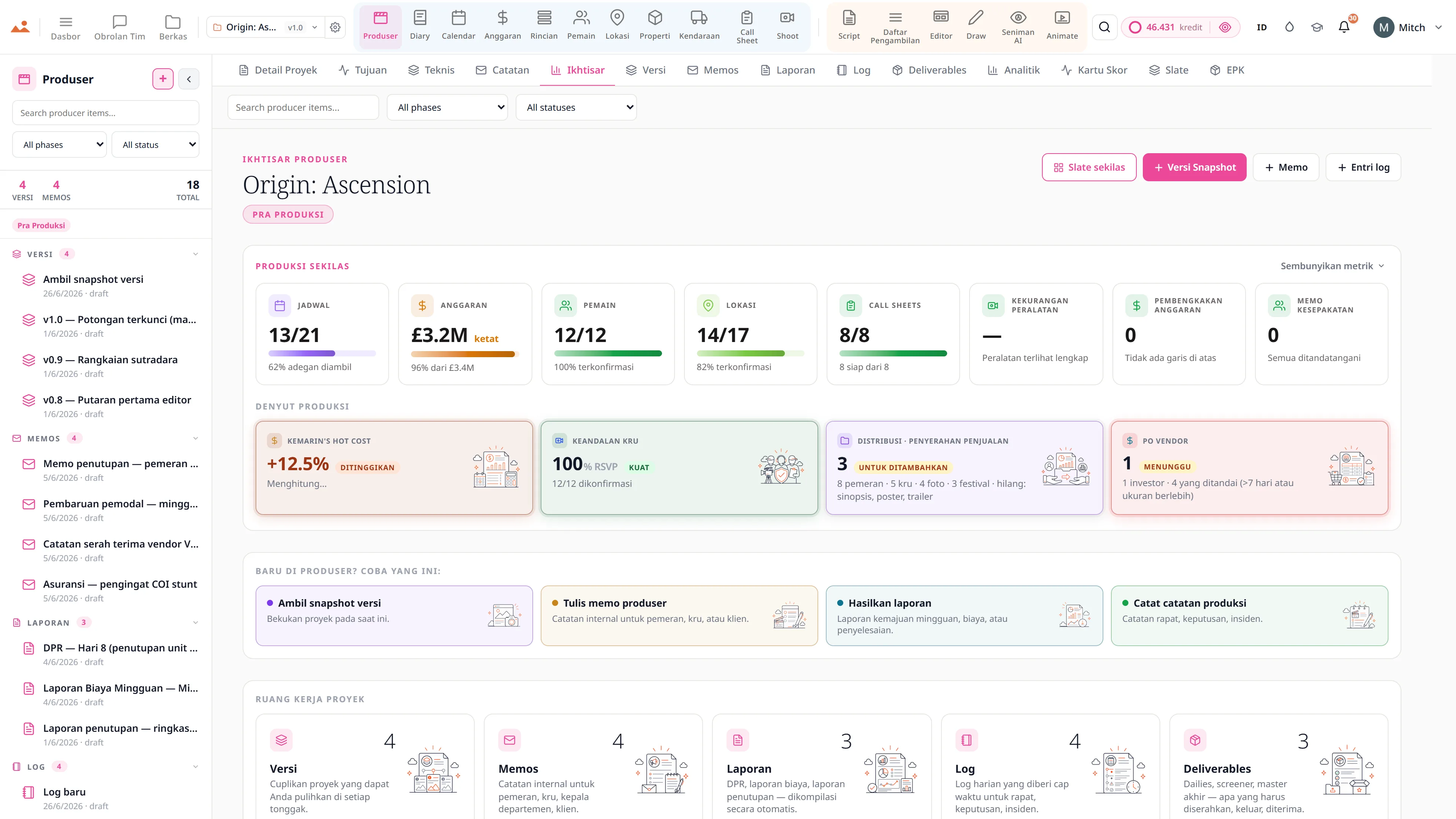Open the Shoot module
1456x819 pixels.
coord(788,27)
